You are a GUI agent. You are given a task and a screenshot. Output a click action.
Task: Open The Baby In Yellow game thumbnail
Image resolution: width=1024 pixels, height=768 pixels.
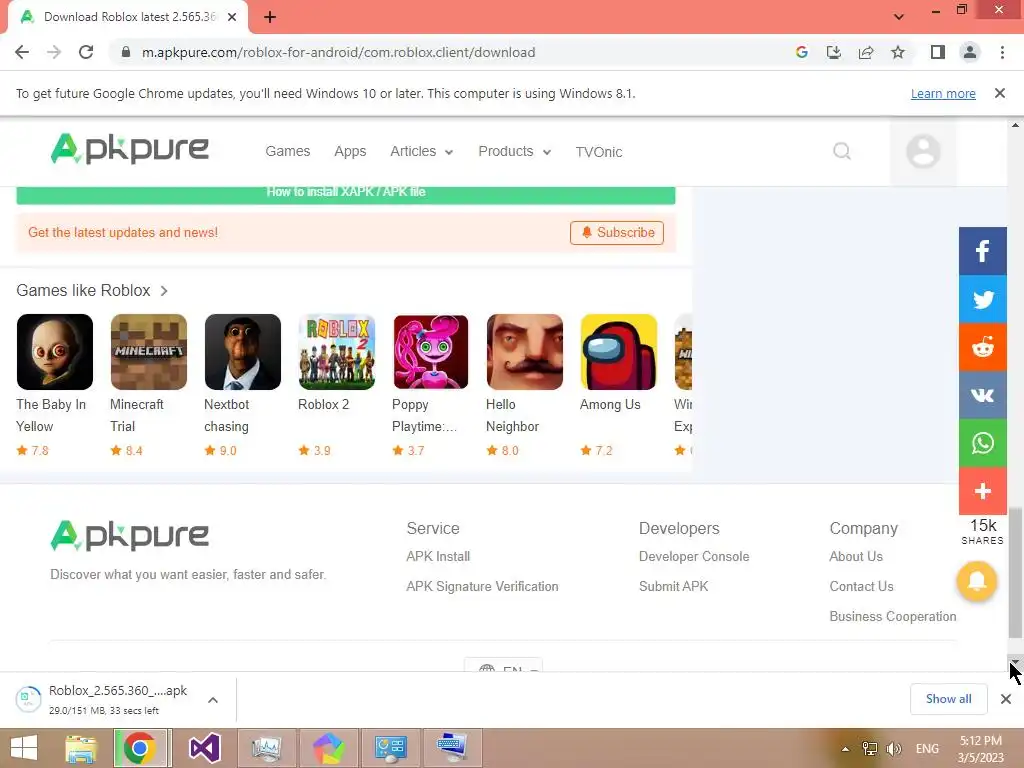[x=55, y=352]
